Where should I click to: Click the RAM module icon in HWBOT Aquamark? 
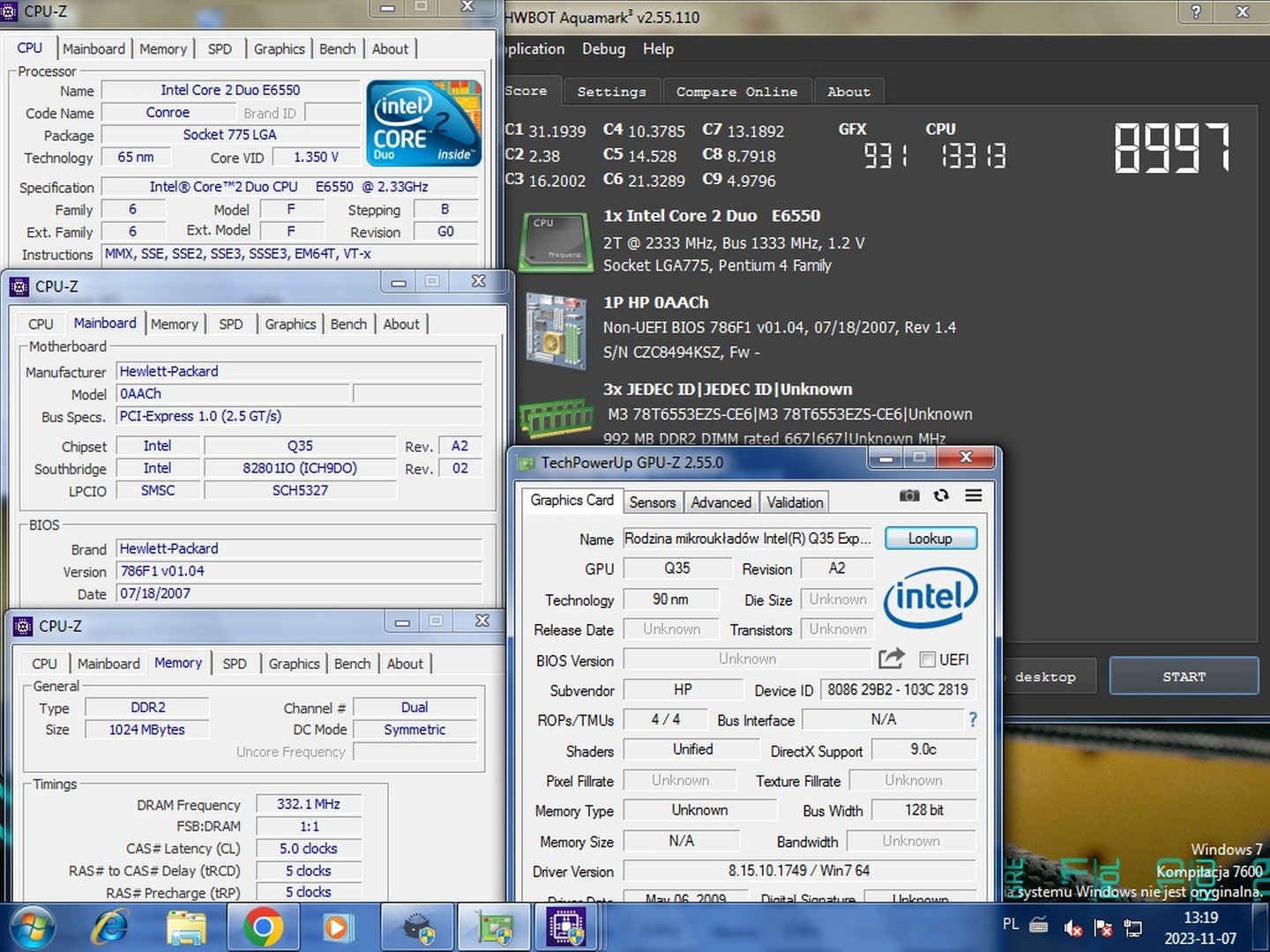[x=556, y=417]
